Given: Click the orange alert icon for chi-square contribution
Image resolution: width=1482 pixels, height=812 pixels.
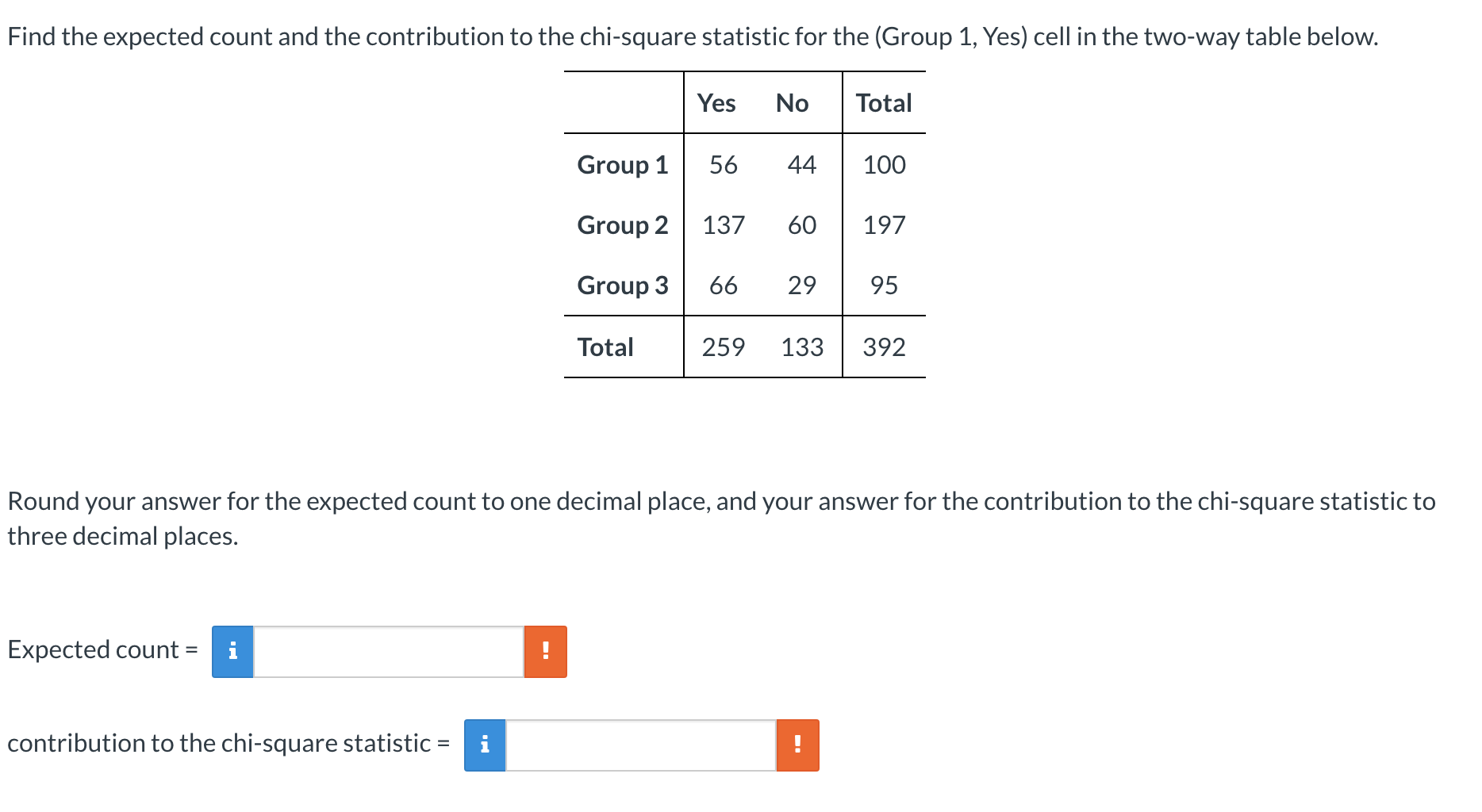Looking at the screenshot, I should (798, 745).
